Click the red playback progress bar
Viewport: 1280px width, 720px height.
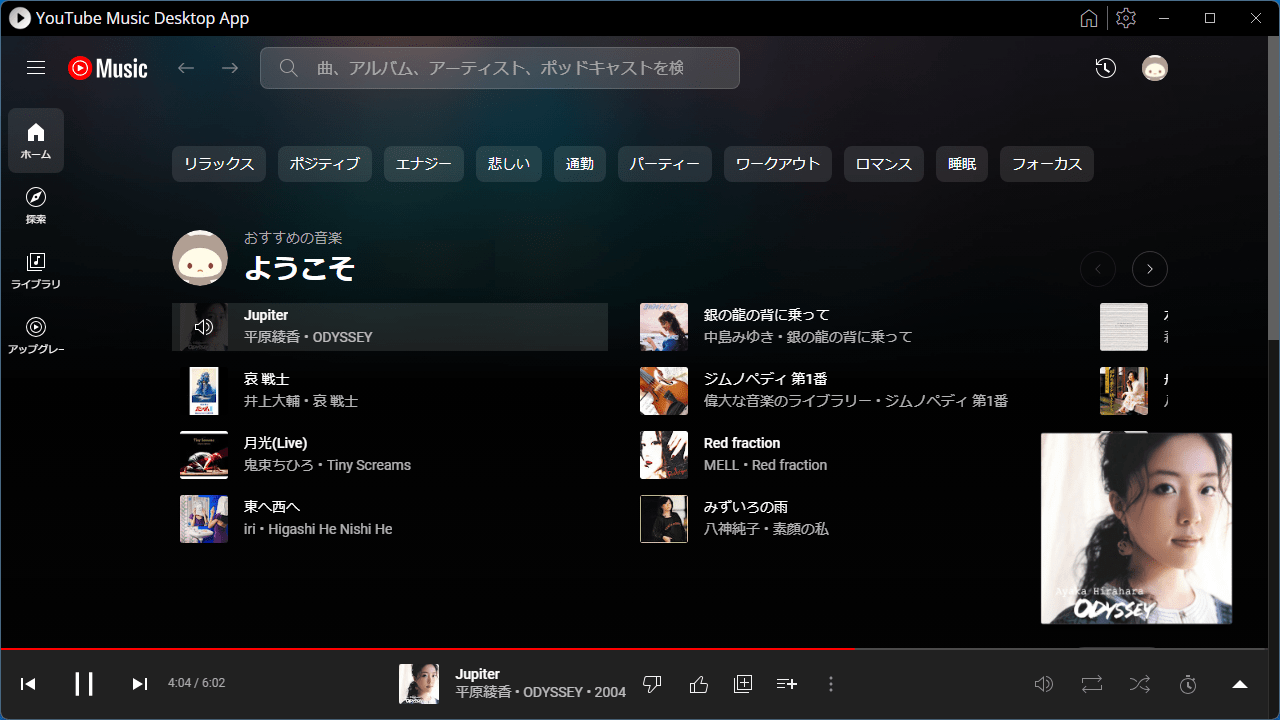tap(428, 649)
